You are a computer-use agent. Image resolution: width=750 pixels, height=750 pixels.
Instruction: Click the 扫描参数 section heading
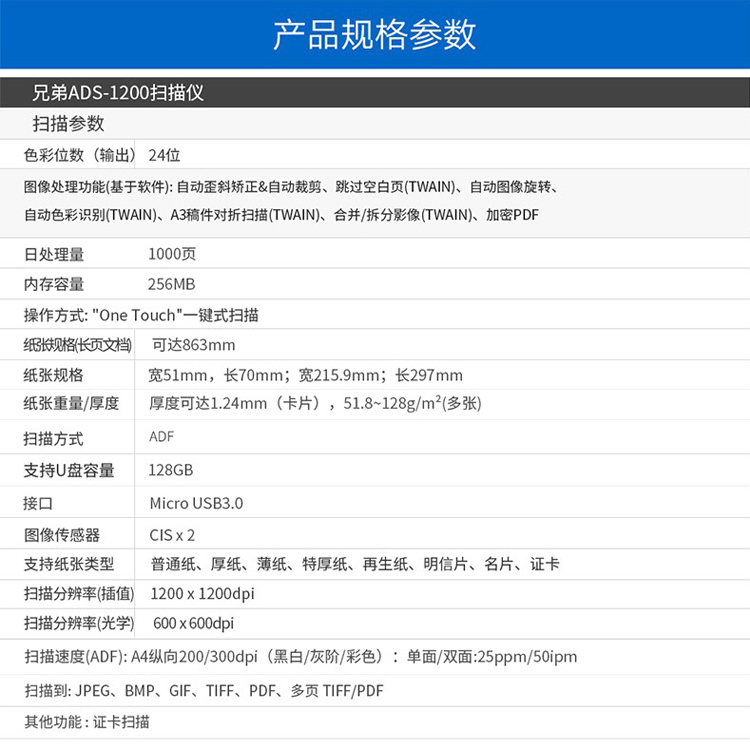(68, 124)
